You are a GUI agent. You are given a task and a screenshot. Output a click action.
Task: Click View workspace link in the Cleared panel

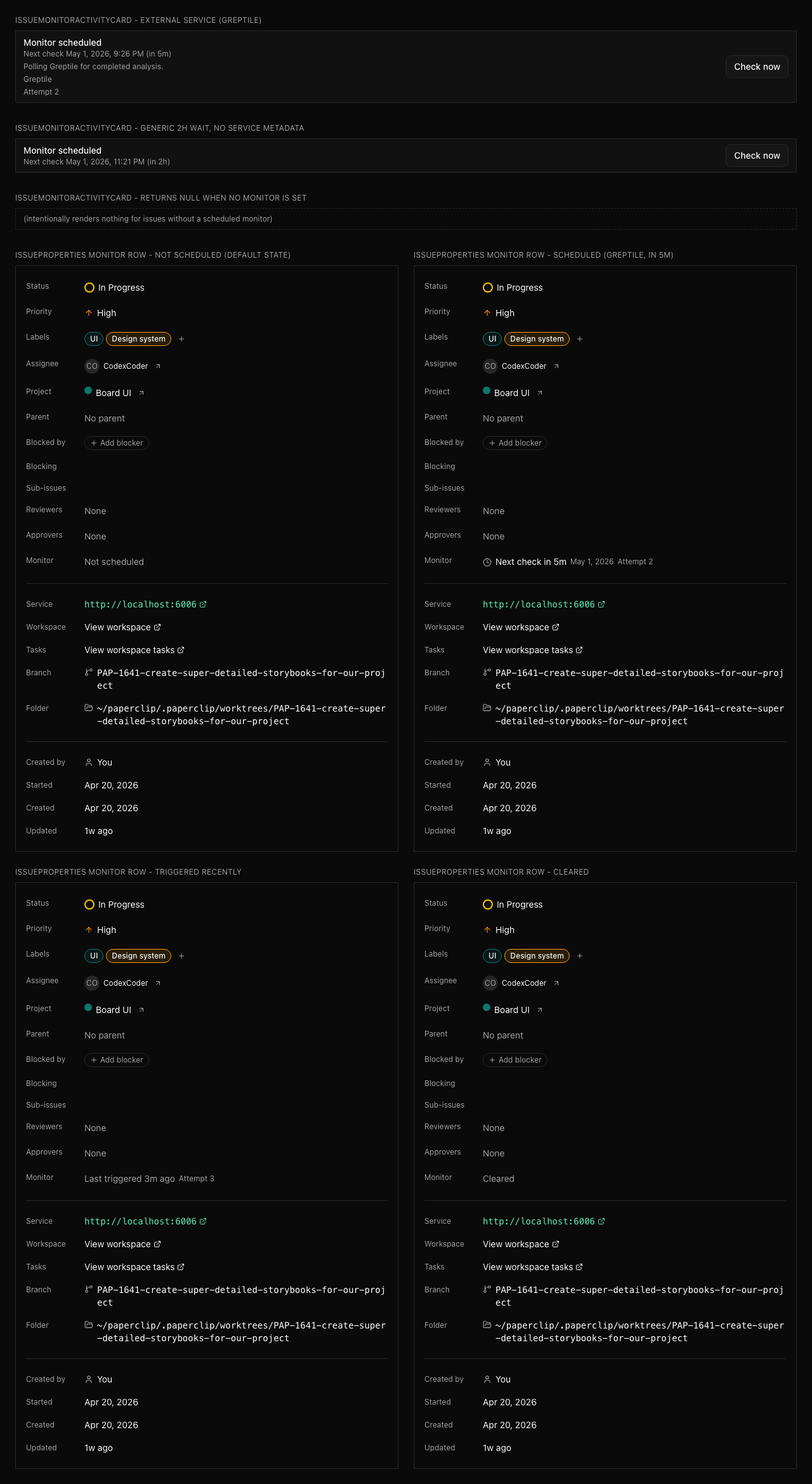[x=521, y=1244]
